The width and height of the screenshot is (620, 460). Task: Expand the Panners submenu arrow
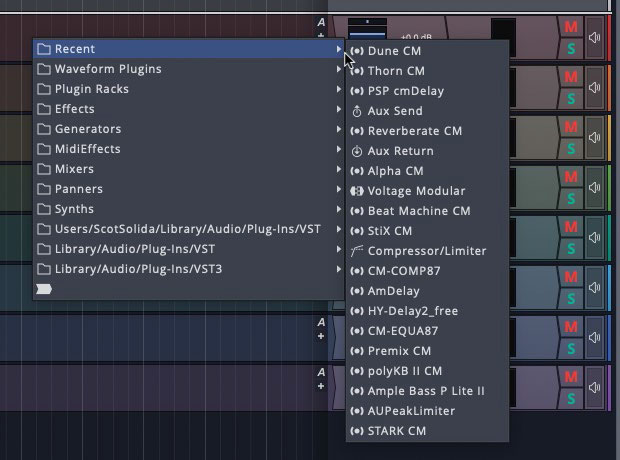pos(338,189)
